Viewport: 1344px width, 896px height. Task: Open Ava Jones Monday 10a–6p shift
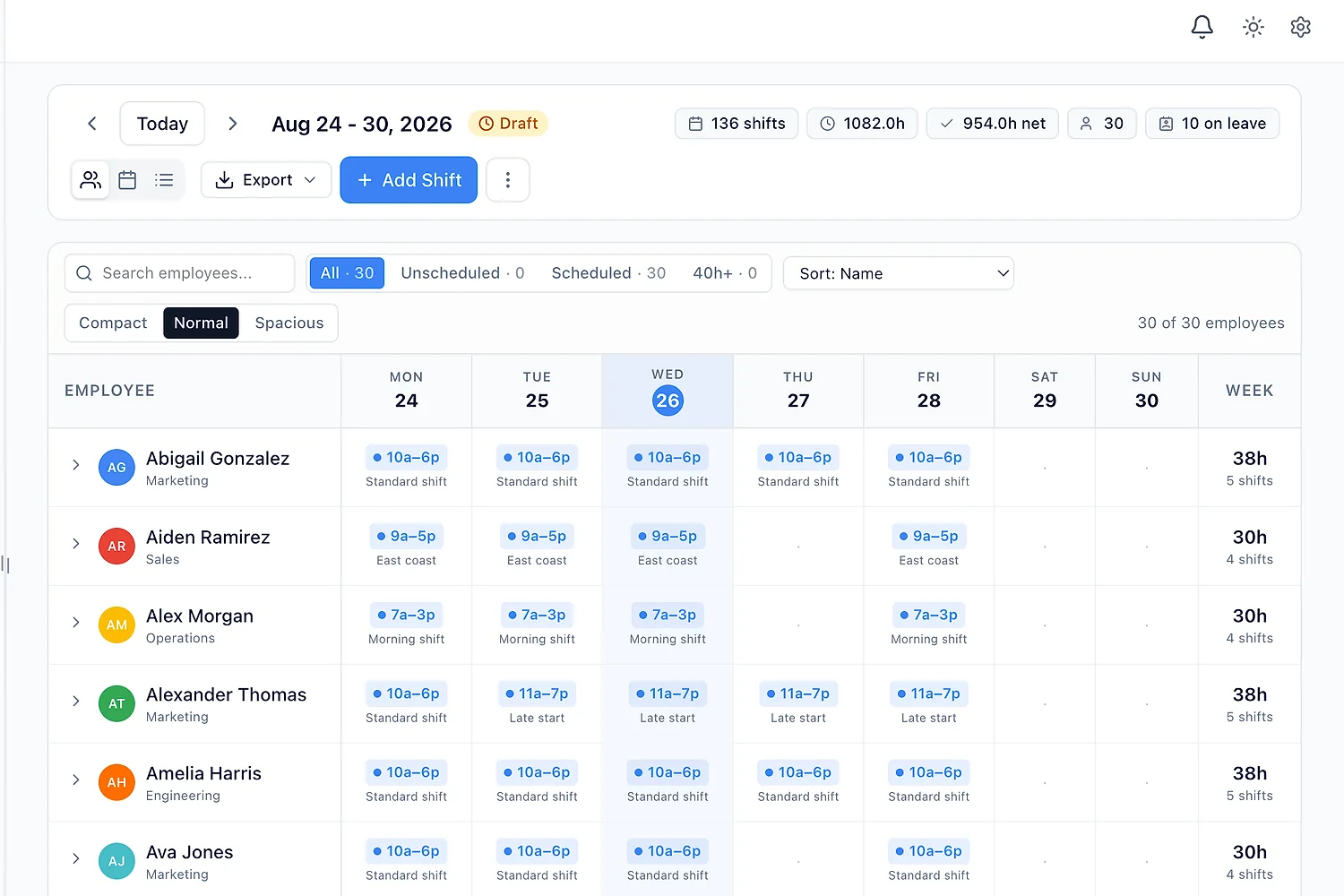pyautogui.click(x=407, y=852)
